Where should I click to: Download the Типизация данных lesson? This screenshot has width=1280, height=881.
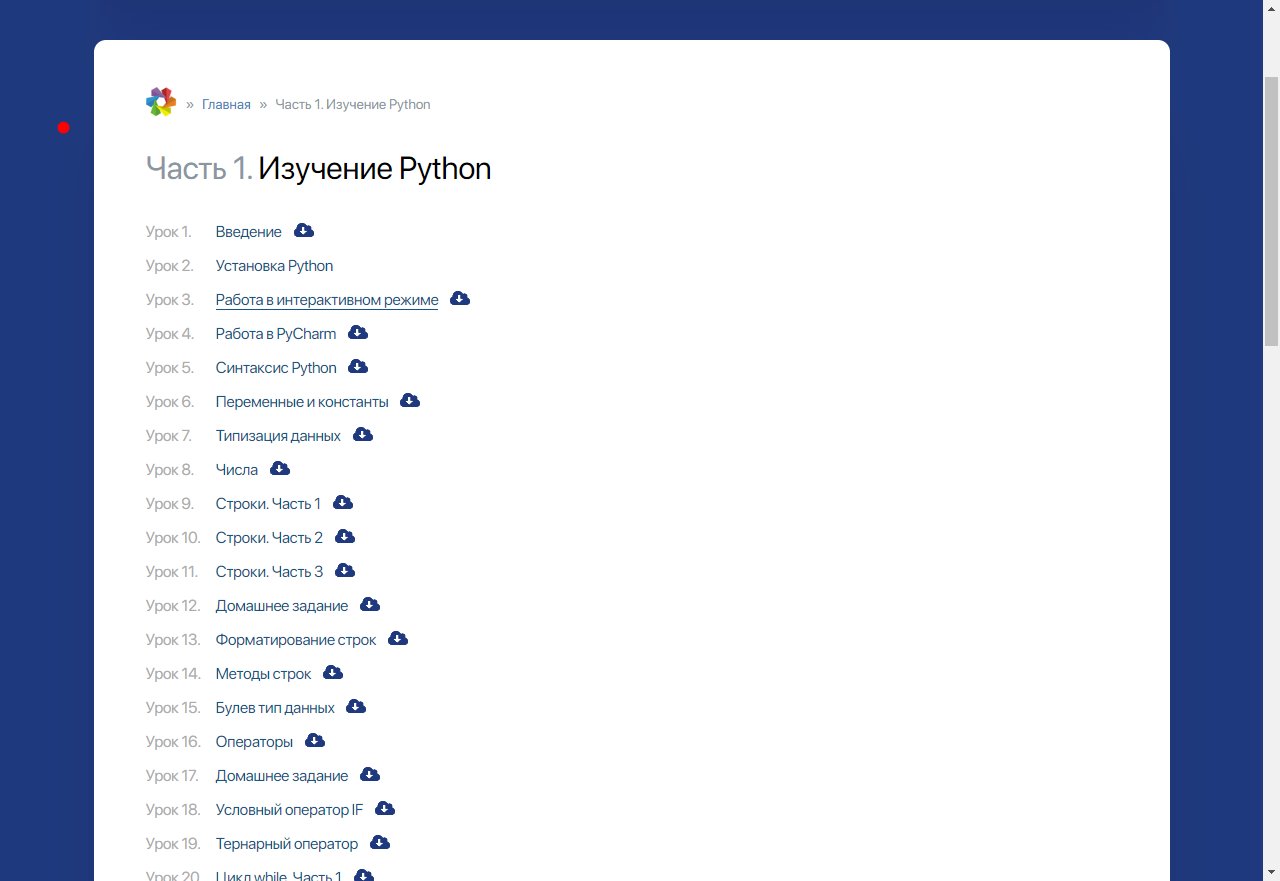point(363,435)
